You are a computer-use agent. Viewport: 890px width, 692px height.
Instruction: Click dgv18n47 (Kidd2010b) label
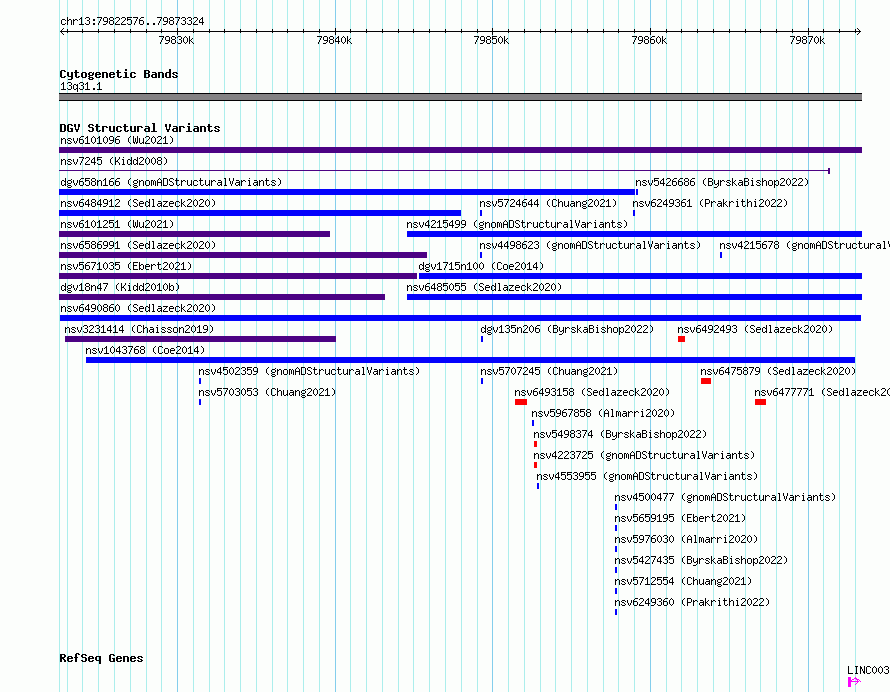(120, 287)
